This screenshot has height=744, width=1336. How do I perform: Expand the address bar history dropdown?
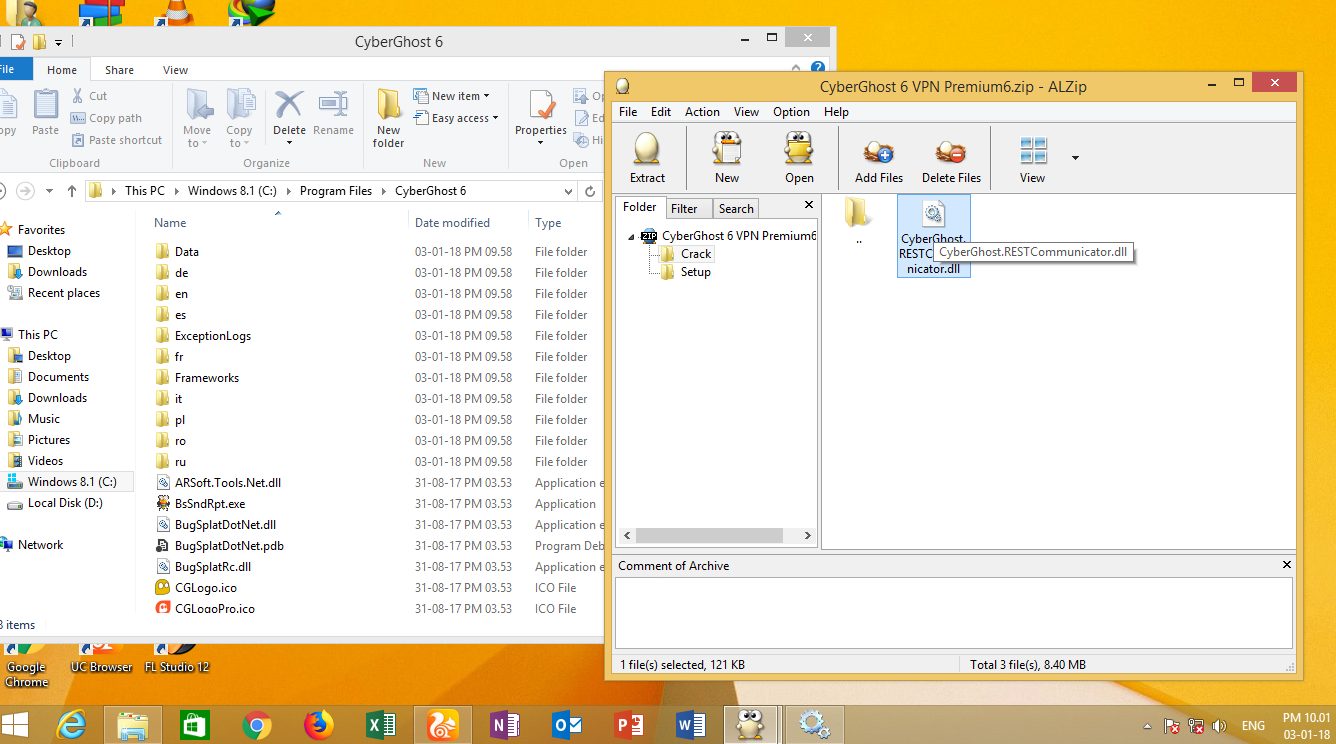pos(568,191)
